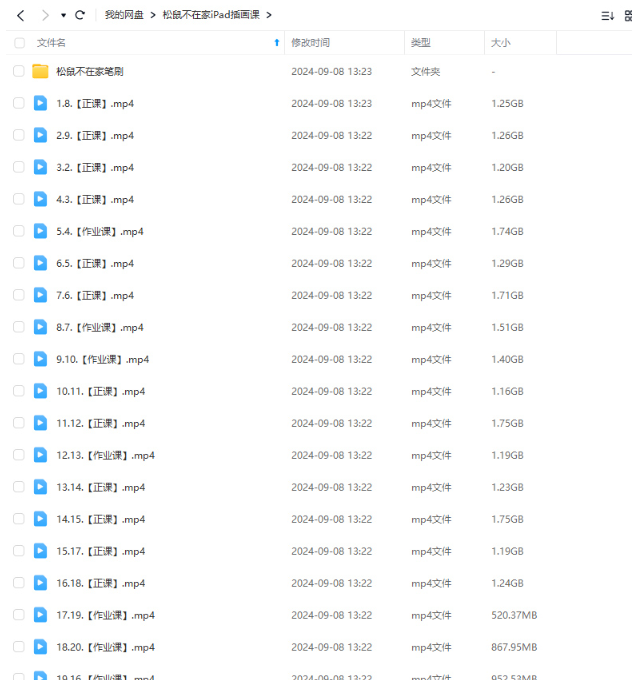632x680 pixels.
Task: Open the sort order menu icon
Action: [x=607, y=16]
